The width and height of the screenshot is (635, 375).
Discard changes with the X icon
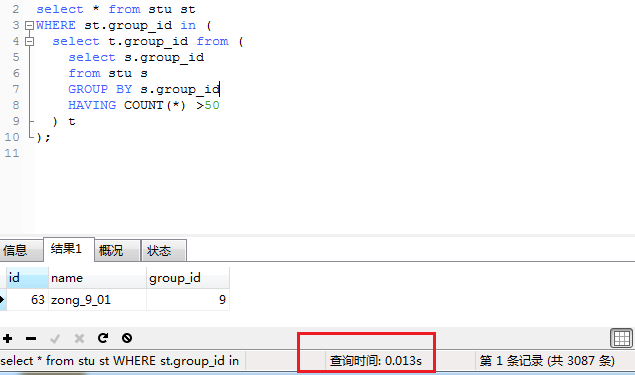coord(79,338)
